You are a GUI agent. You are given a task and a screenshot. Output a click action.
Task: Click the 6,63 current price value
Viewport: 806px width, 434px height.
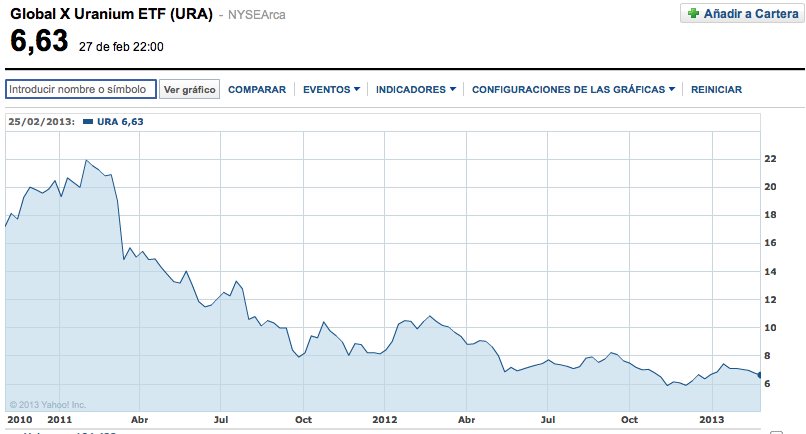pos(39,41)
